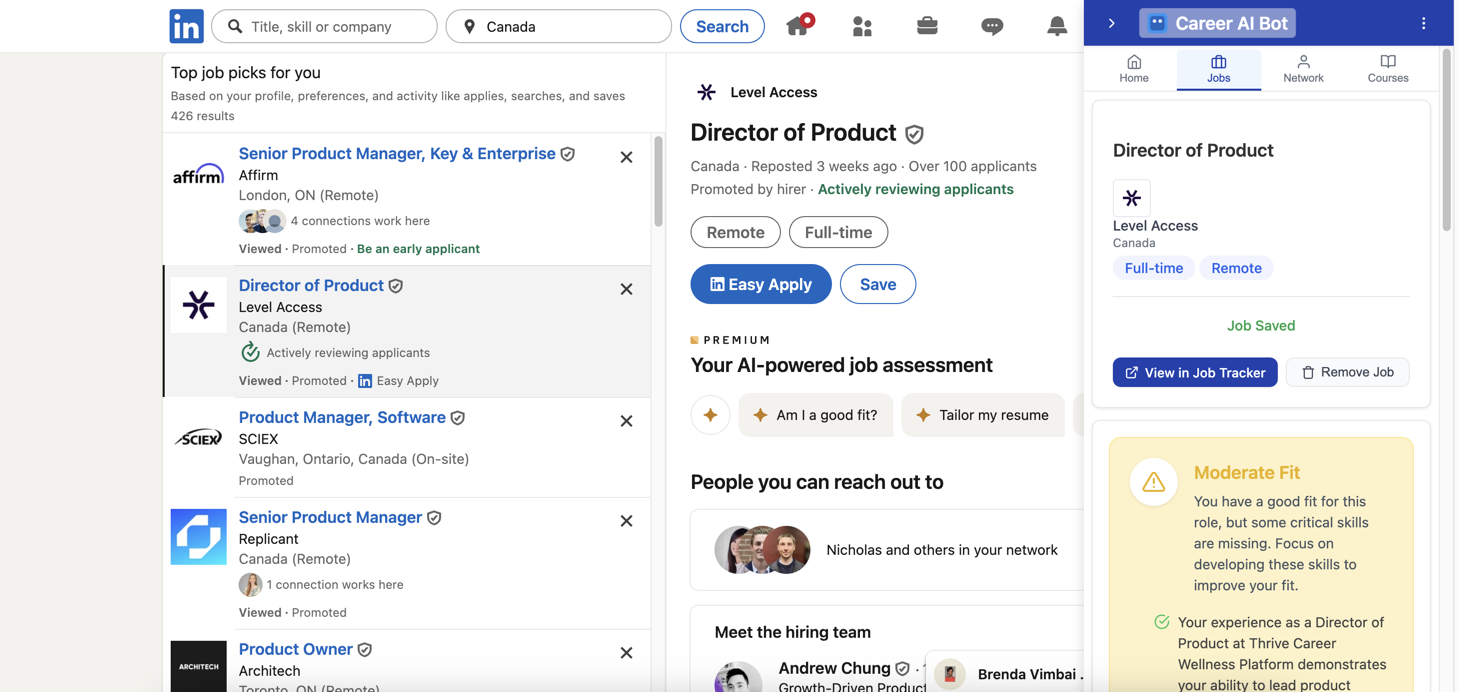Click the Full-time pill in job details

click(x=838, y=232)
